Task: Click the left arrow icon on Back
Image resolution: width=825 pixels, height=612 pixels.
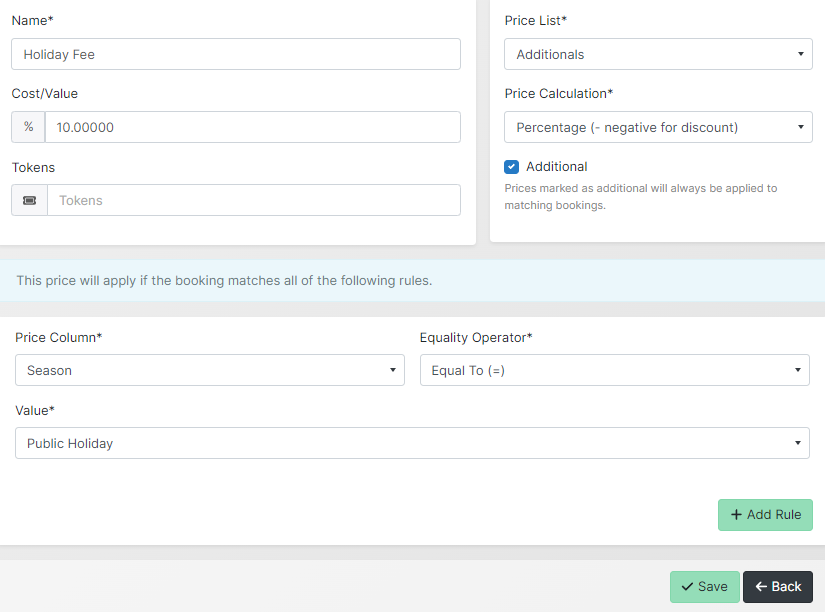Action: click(761, 587)
